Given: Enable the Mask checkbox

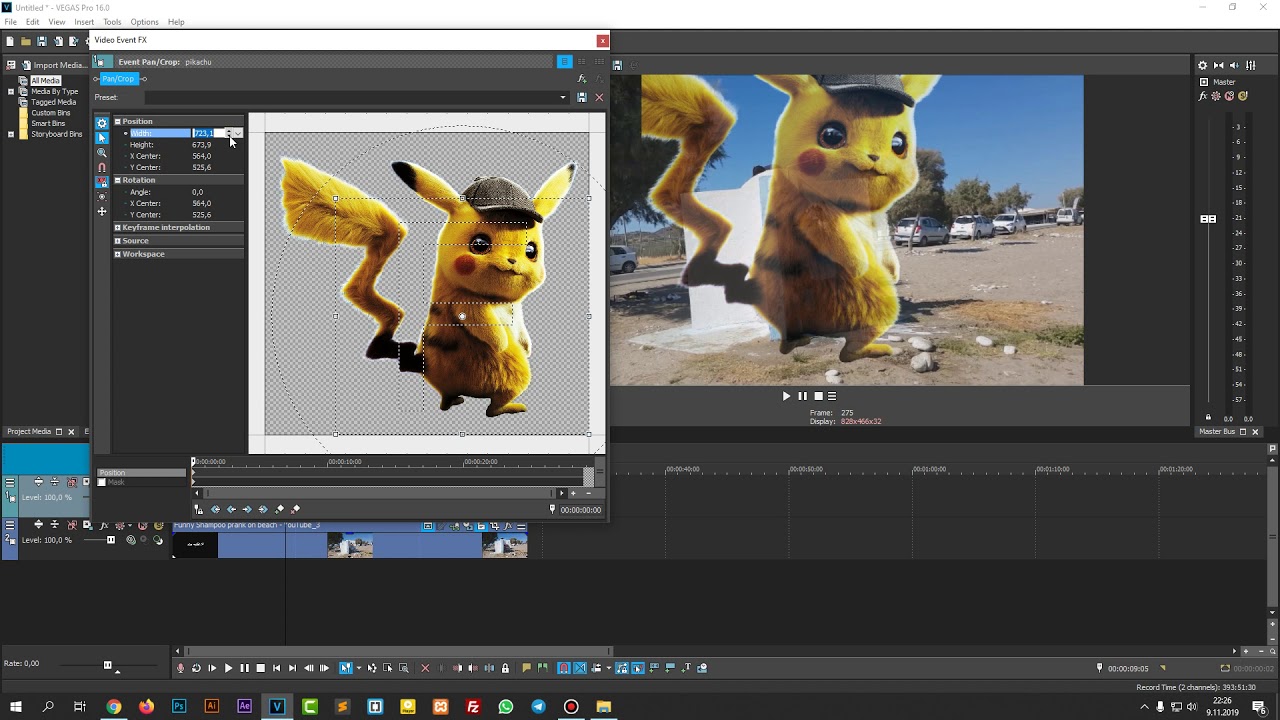Looking at the screenshot, I should pyautogui.click(x=101, y=483).
